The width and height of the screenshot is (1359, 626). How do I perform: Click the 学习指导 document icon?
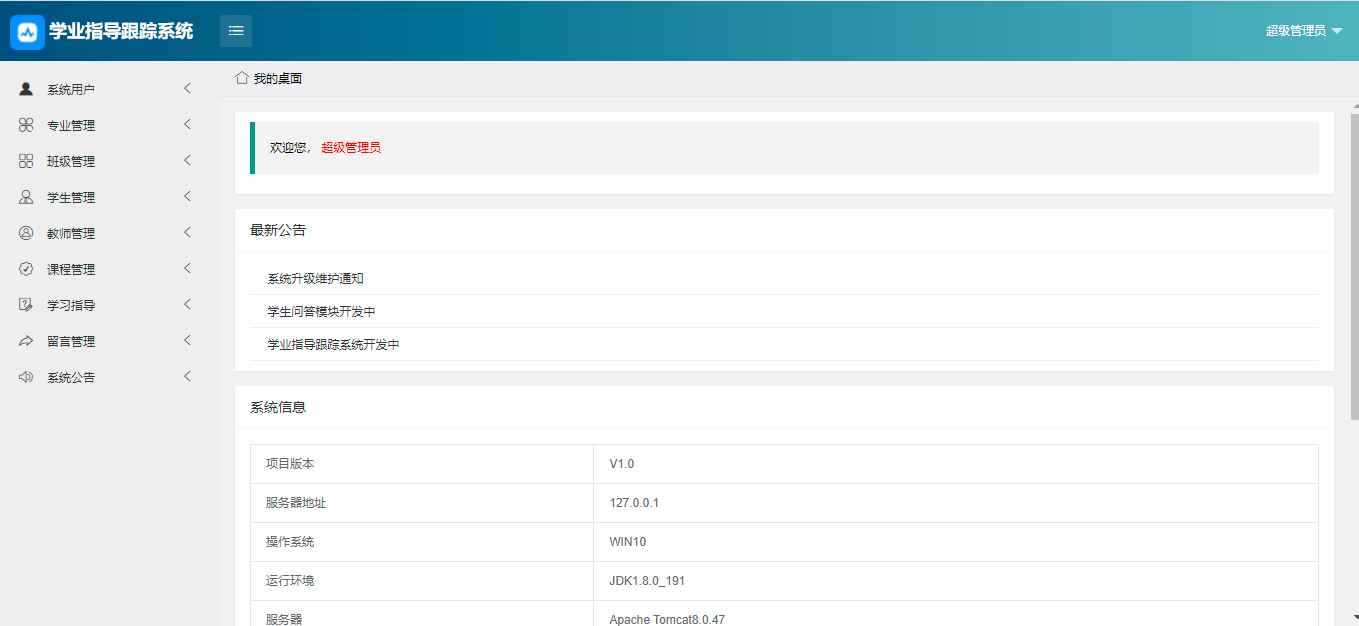click(26, 305)
